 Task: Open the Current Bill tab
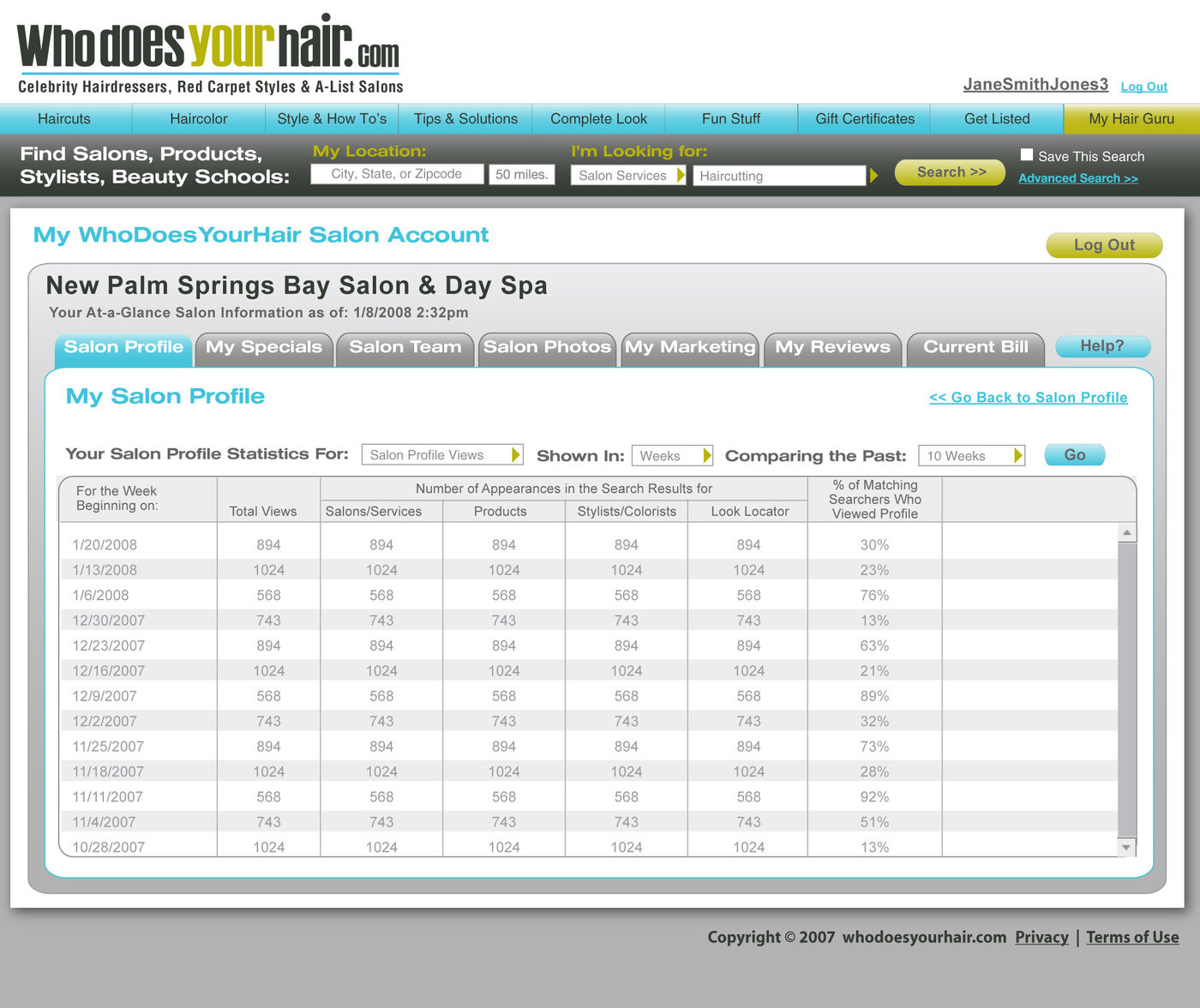point(975,348)
